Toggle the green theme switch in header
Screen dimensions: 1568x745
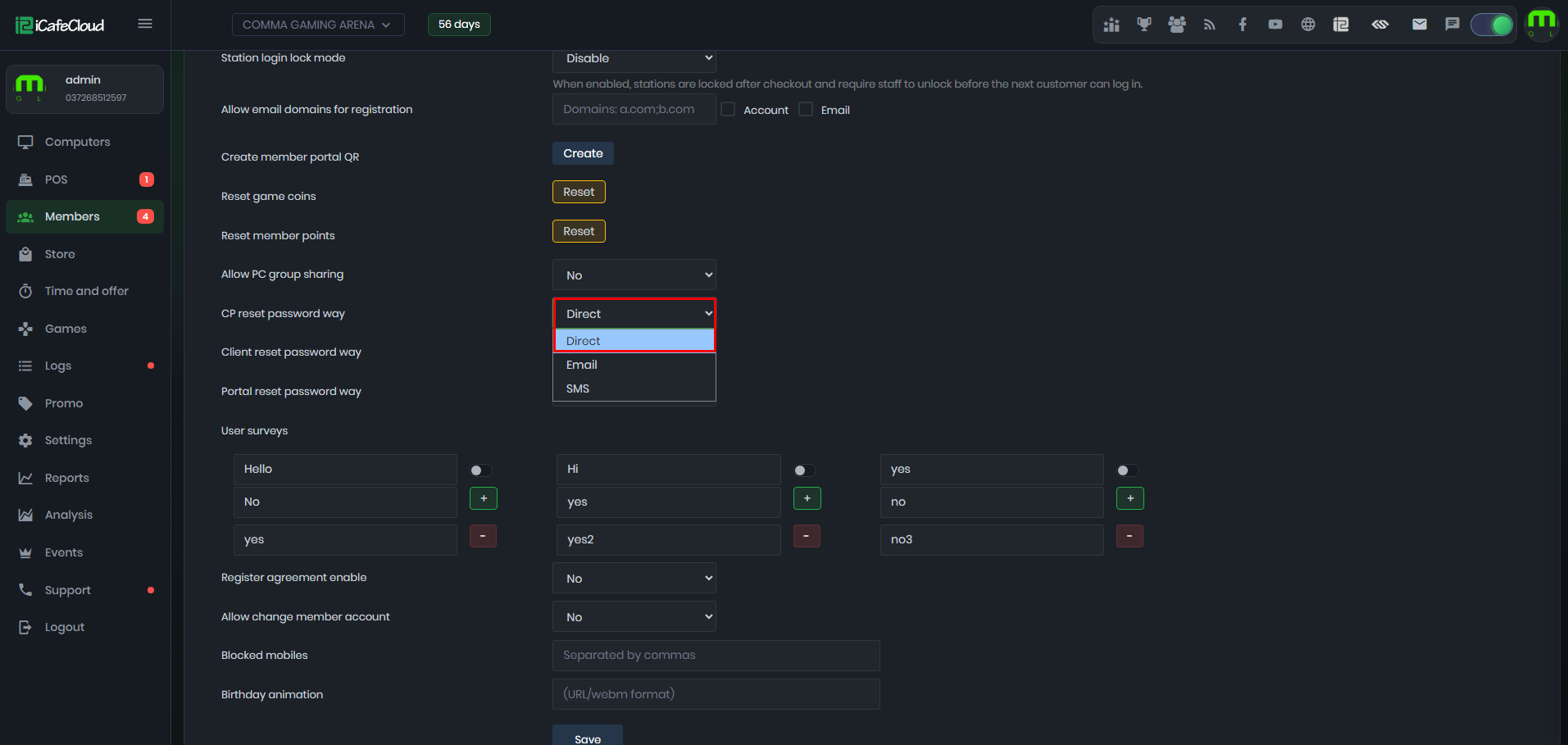point(1492,25)
